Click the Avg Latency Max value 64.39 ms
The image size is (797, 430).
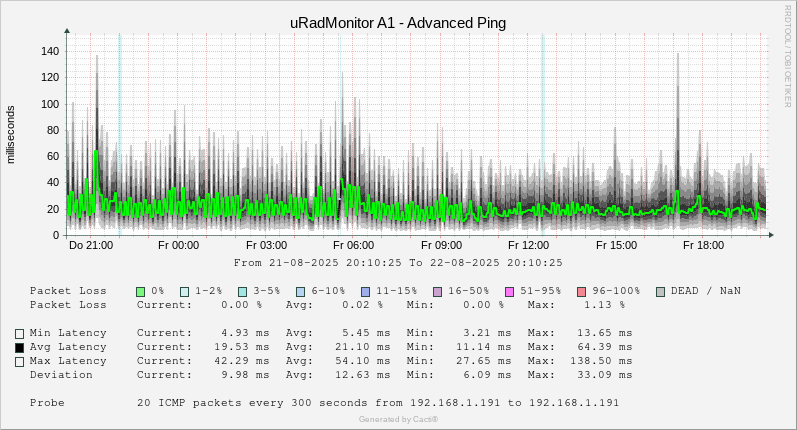(x=604, y=347)
